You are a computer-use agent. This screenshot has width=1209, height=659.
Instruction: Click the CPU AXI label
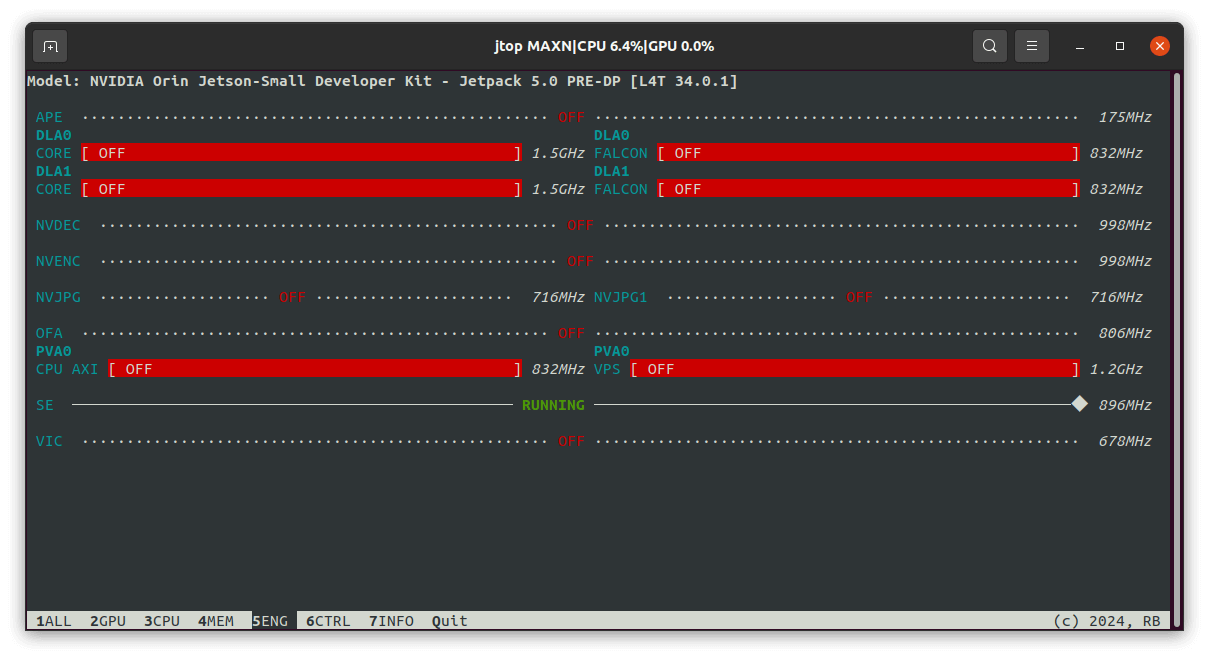click(67, 369)
